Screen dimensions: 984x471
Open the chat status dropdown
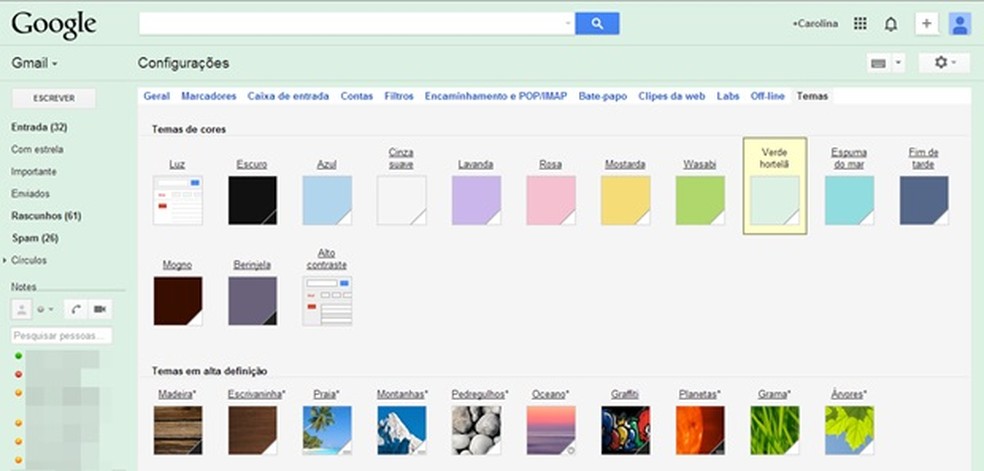(45, 309)
